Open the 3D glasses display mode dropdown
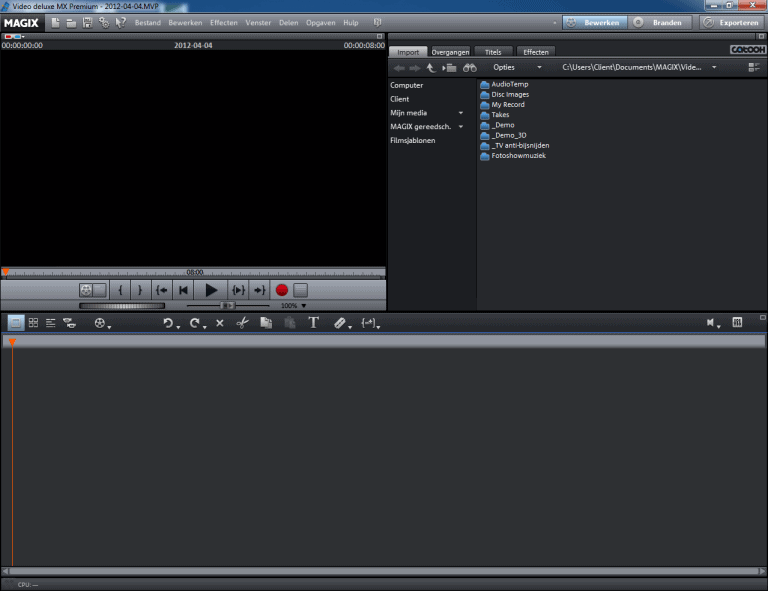Screen dimensions: 768x591 [14, 37]
